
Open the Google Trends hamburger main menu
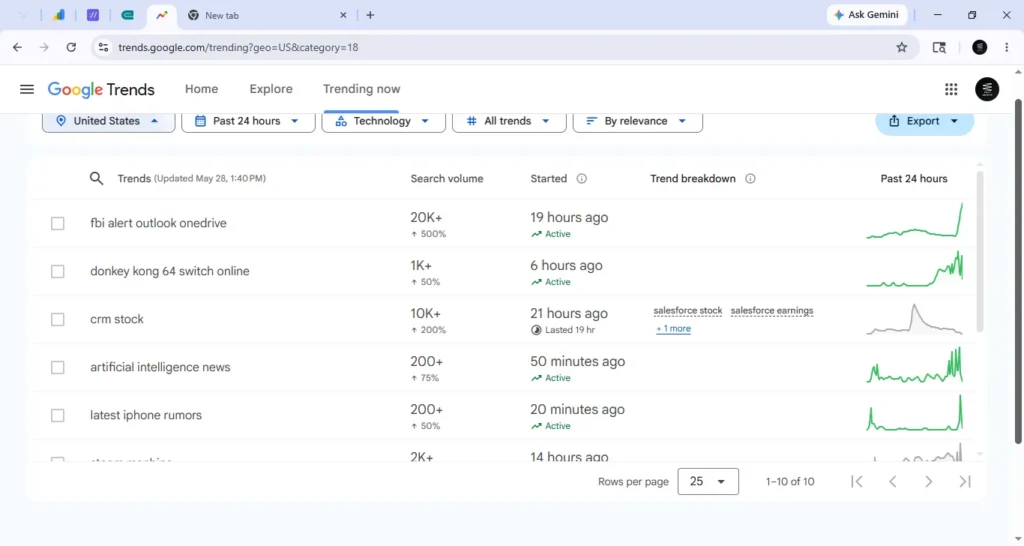tap(27, 89)
